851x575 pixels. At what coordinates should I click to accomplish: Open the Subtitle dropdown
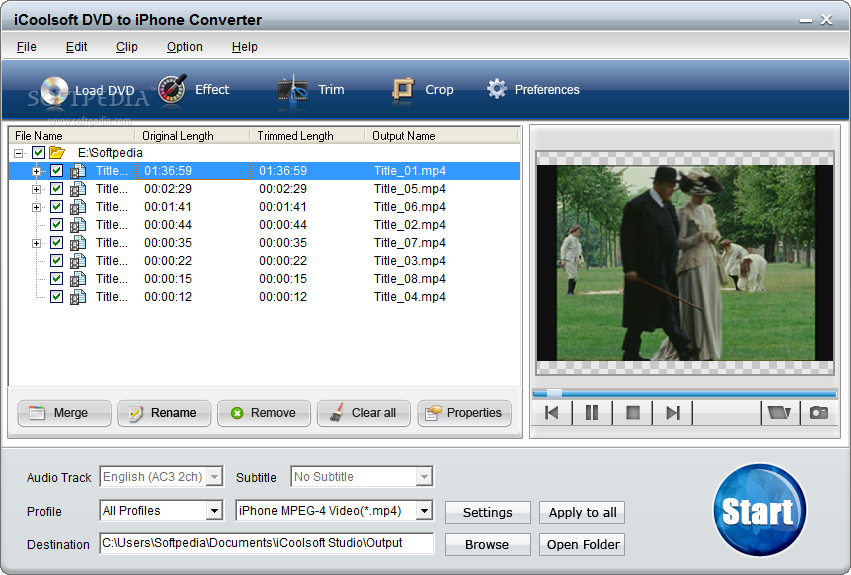424,477
